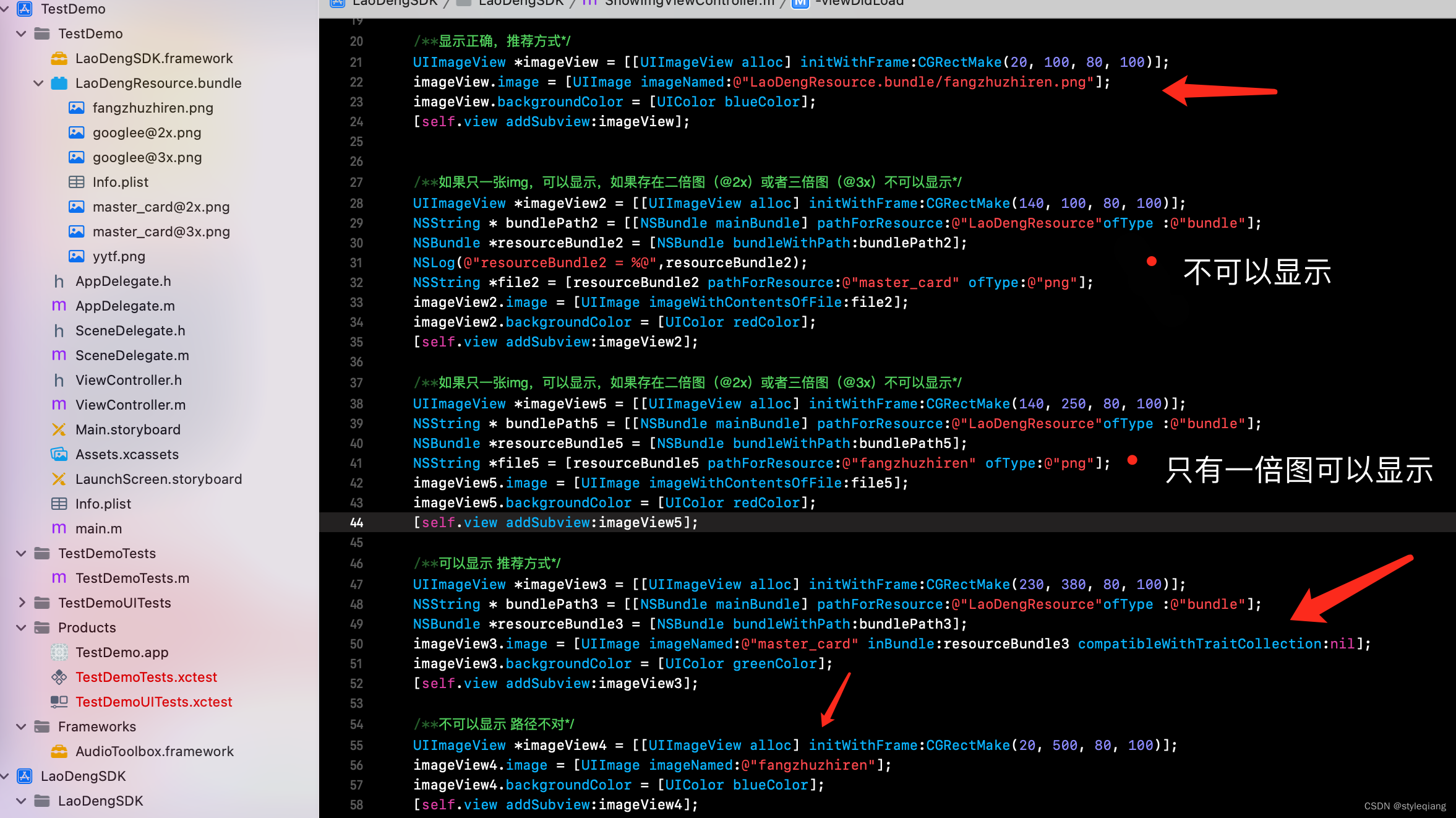Click the comment on line 20
This screenshot has height=818, width=1456.
click(492, 41)
